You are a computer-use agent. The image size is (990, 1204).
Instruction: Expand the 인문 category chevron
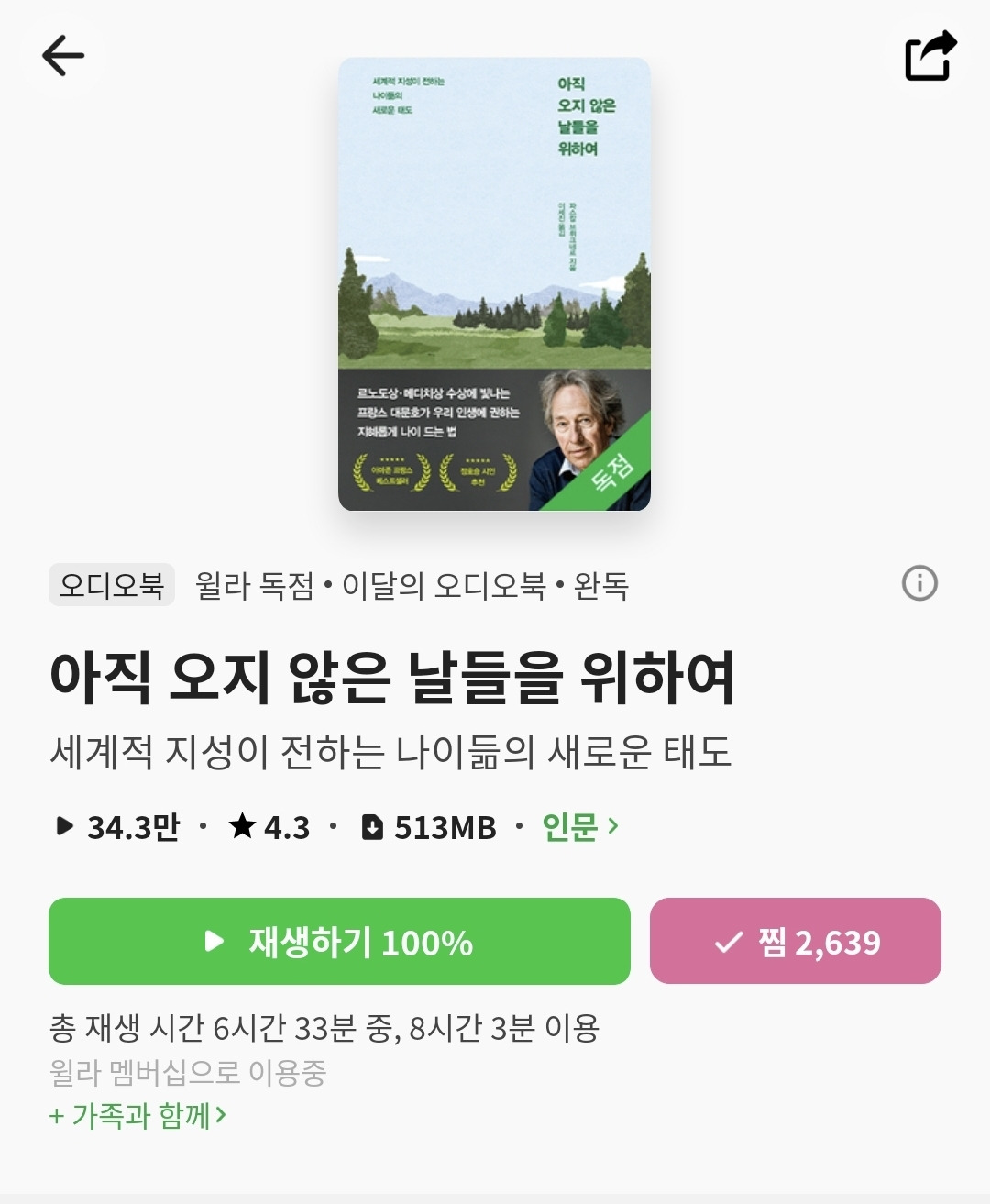pos(613,826)
